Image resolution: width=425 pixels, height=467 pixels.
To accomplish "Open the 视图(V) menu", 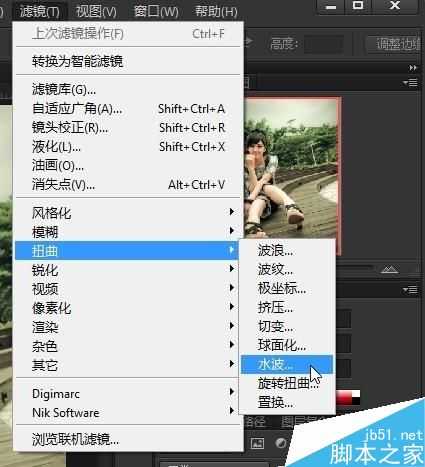I will pyautogui.click(x=96, y=11).
